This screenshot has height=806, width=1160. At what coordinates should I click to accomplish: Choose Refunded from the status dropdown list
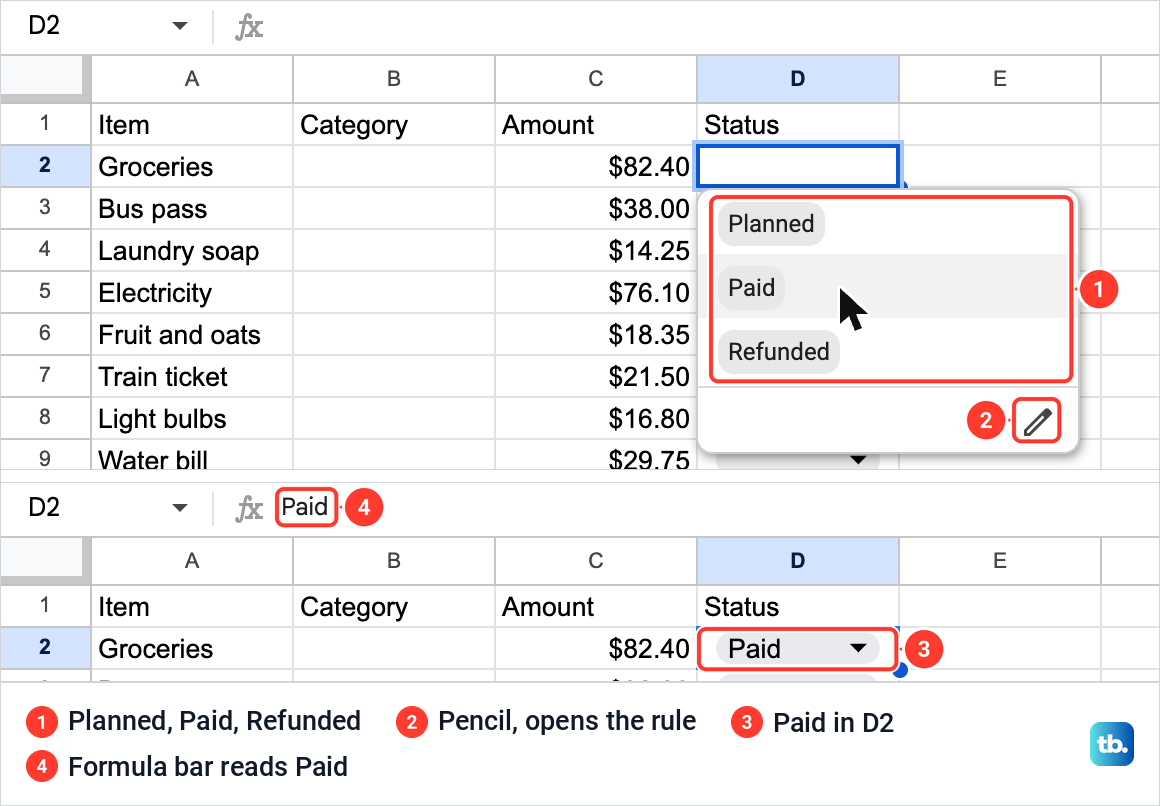tap(890, 351)
